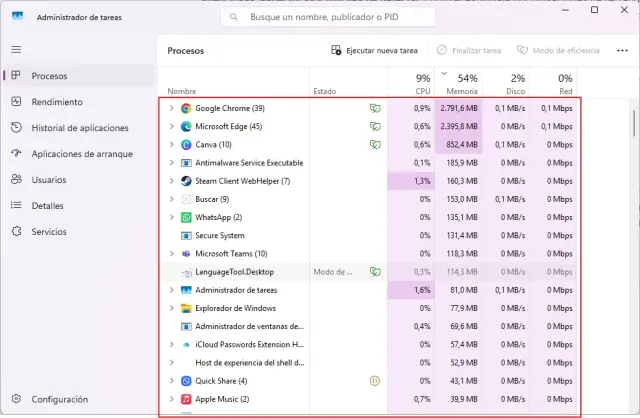
Task: Open the hamburger navigation menu icon
Action: click(16, 49)
